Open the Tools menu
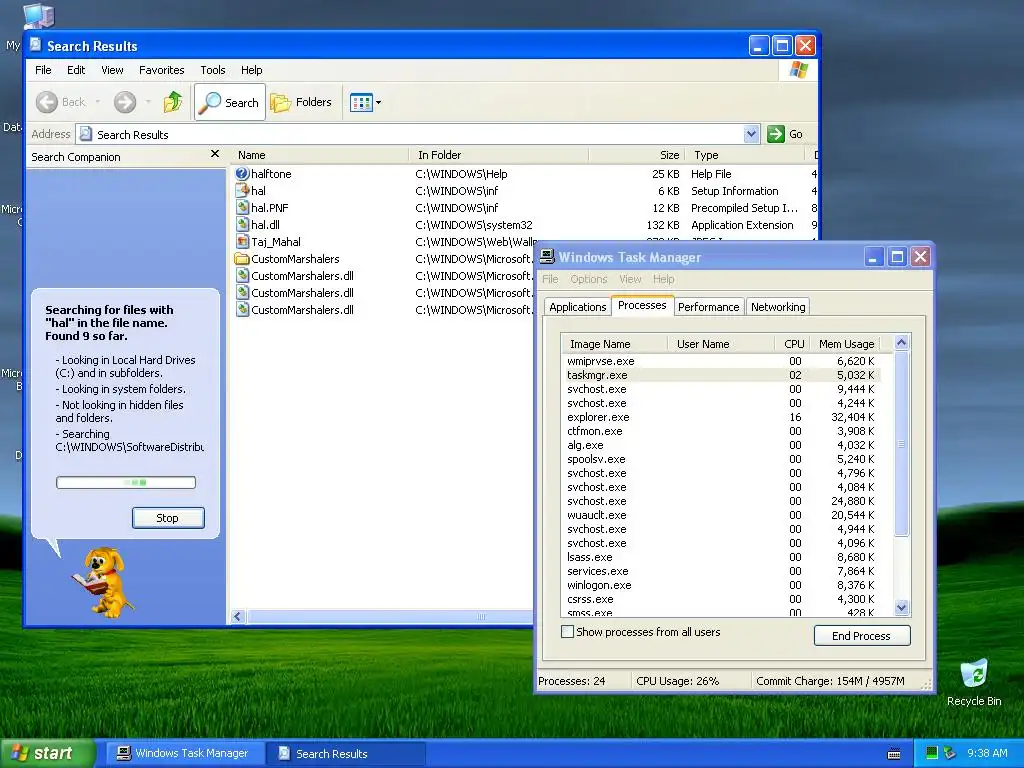1024x768 pixels. click(x=212, y=70)
